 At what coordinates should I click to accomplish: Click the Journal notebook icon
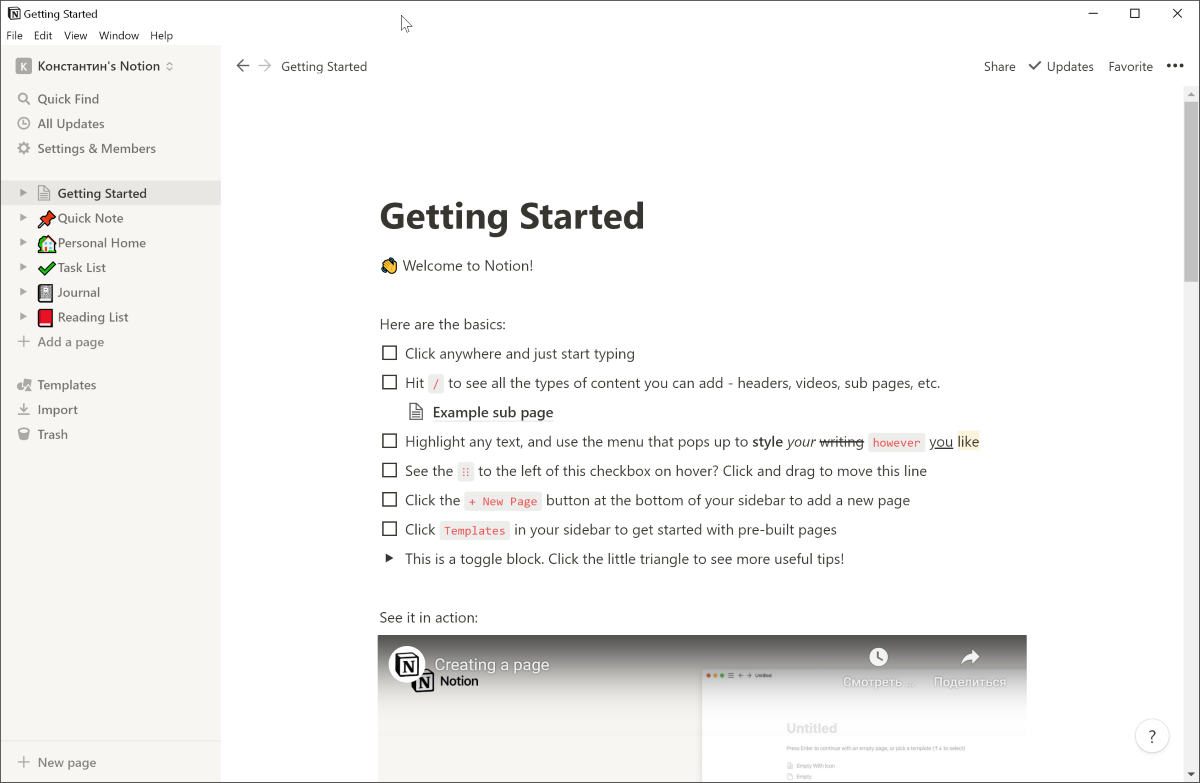coord(45,292)
